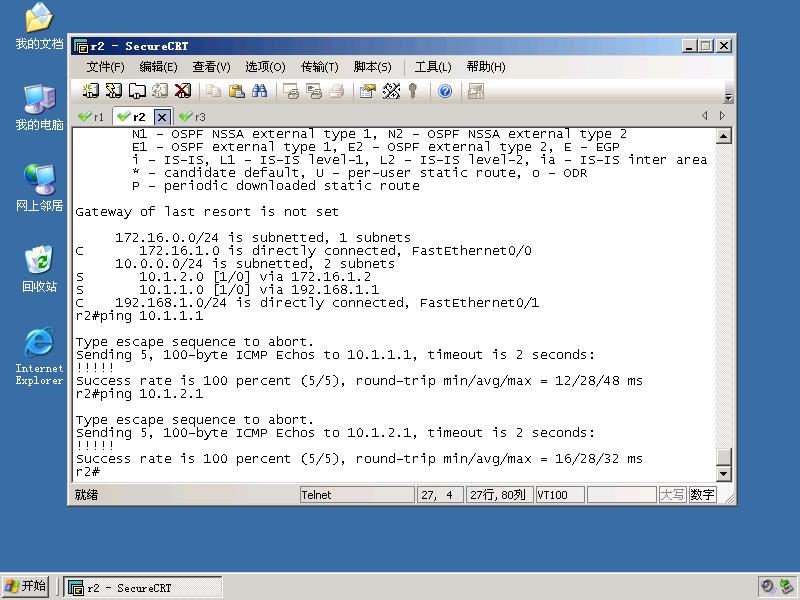Click the r2# prompt on last line
This screenshot has height=600, width=800.
pos(88,472)
